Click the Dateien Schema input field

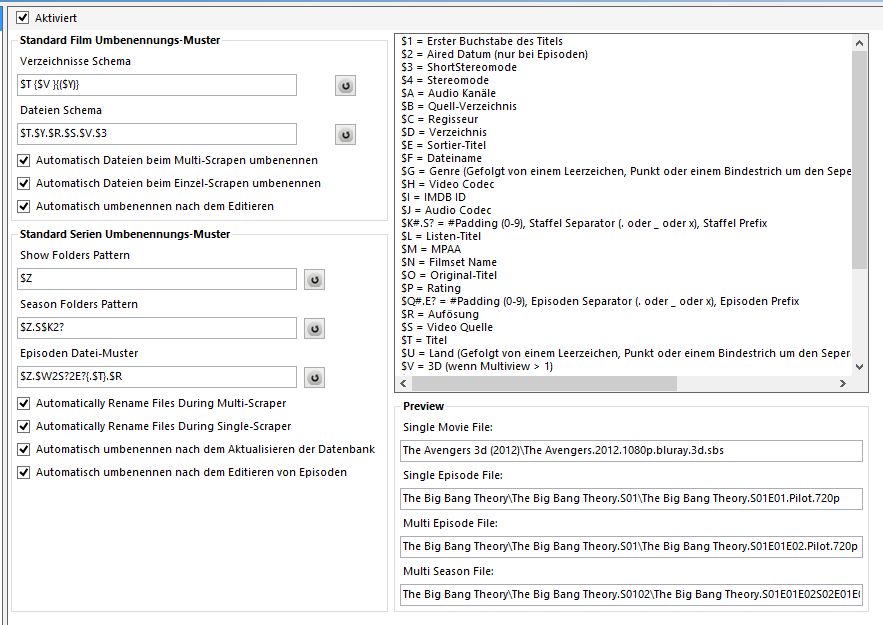(x=157, y=134)
